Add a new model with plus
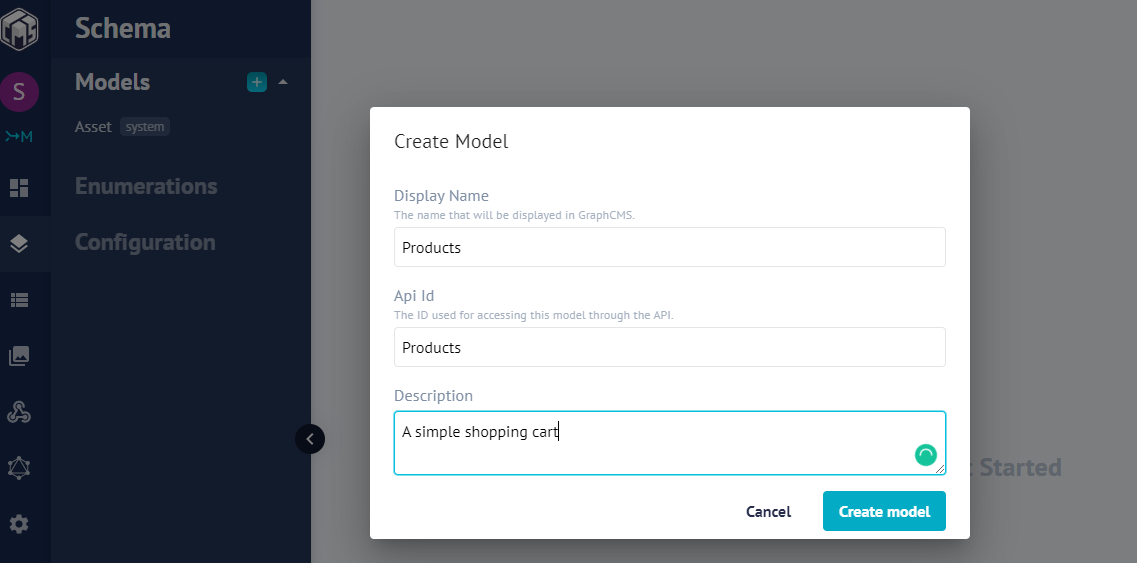 pyautogui.click(x=257, y=82)
